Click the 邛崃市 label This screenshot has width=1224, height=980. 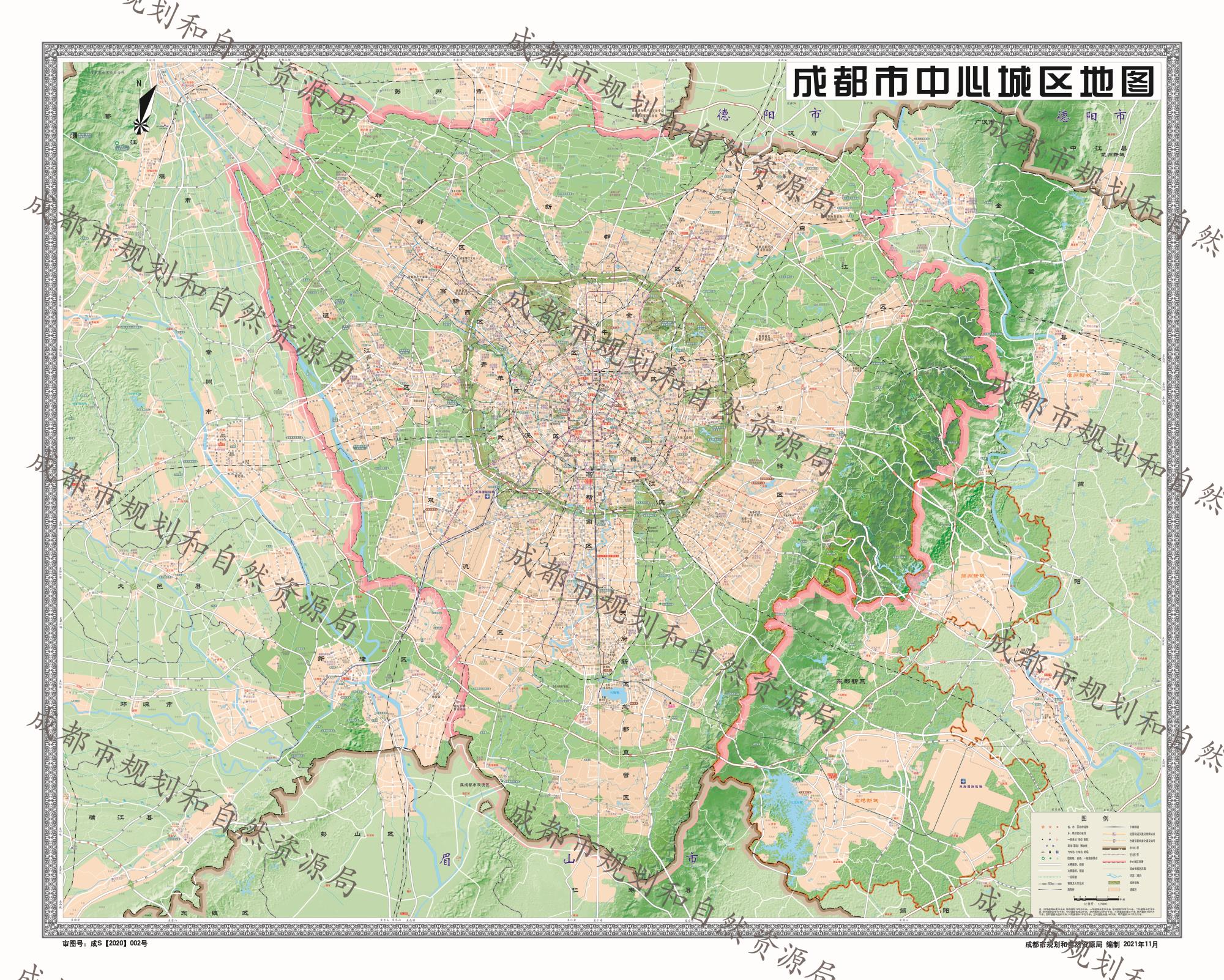(146, 705)
